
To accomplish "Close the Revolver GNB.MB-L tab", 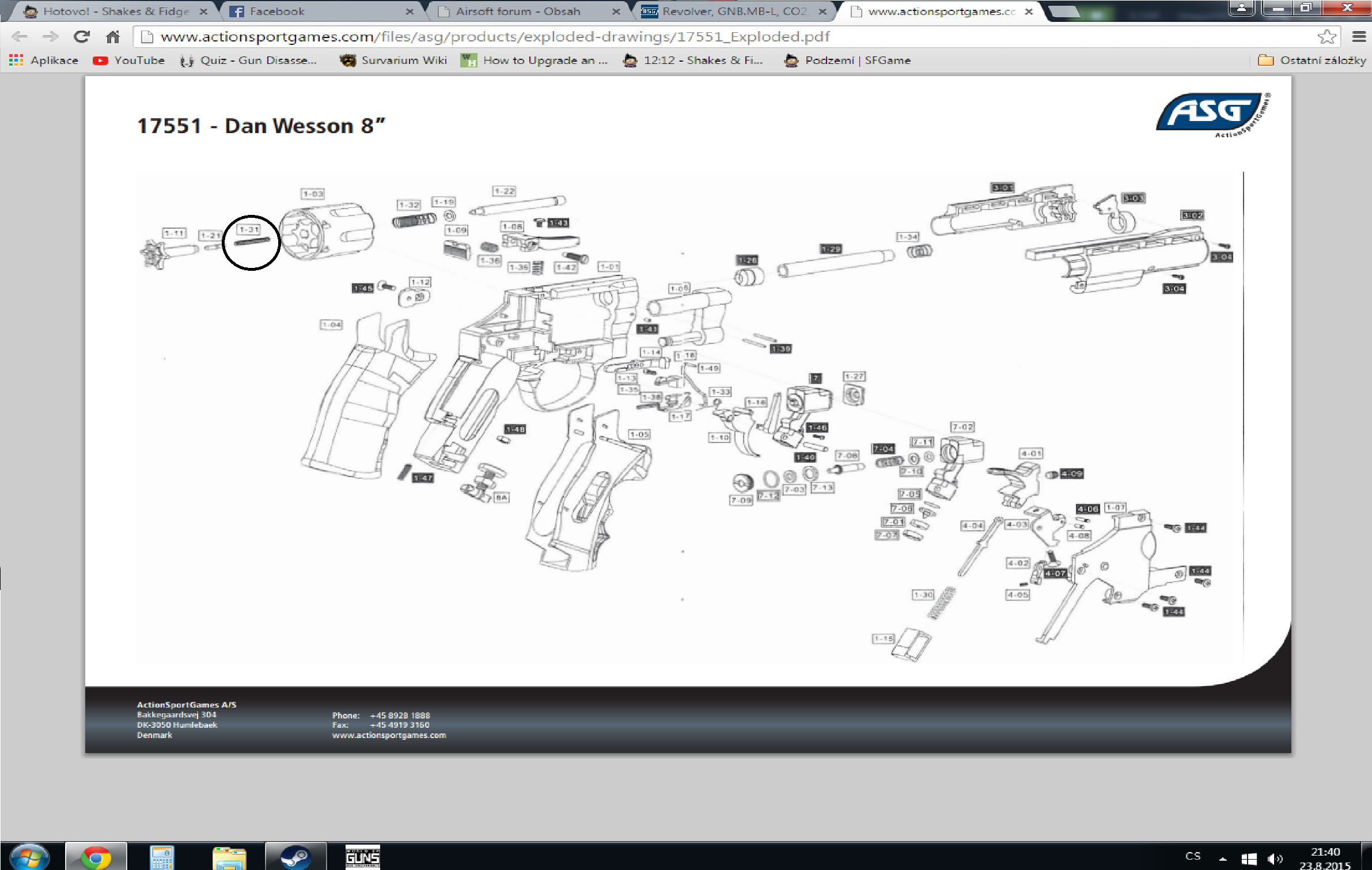I will [823, 11].
